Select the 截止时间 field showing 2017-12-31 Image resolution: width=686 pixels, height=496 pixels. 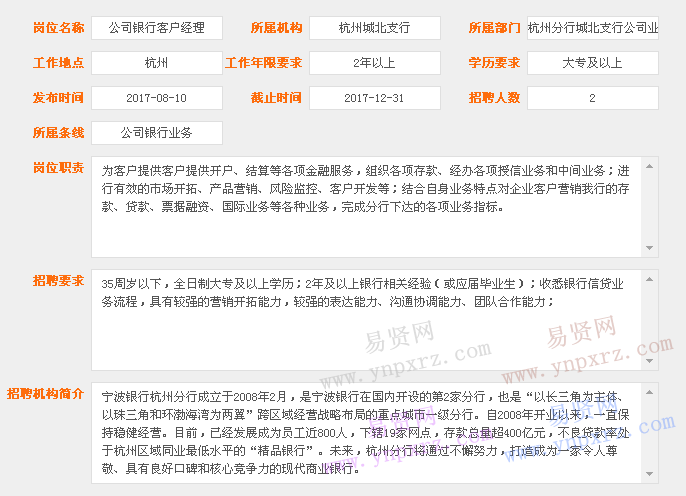374,98
